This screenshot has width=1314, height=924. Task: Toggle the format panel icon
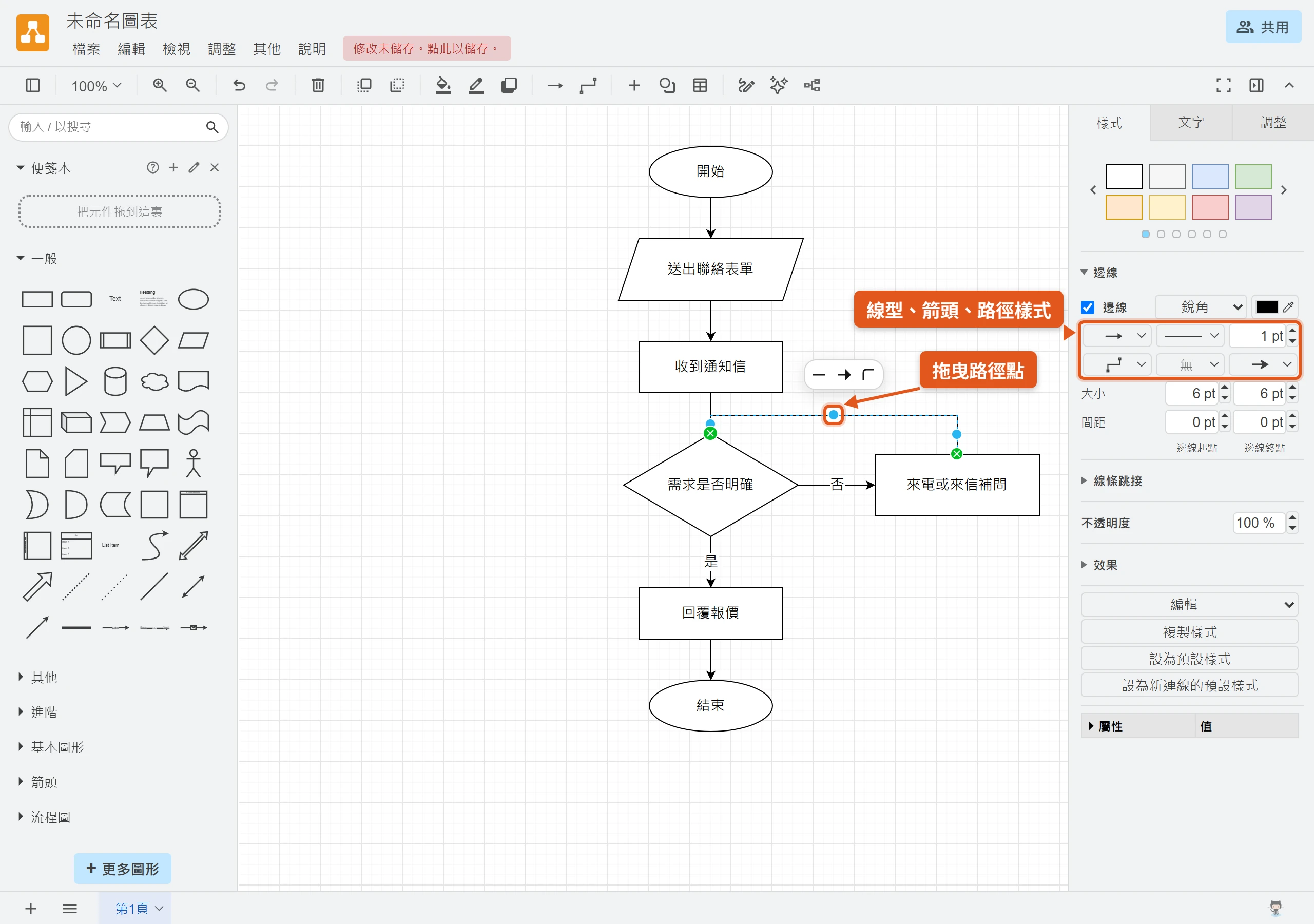click(x=1256, y=85)
